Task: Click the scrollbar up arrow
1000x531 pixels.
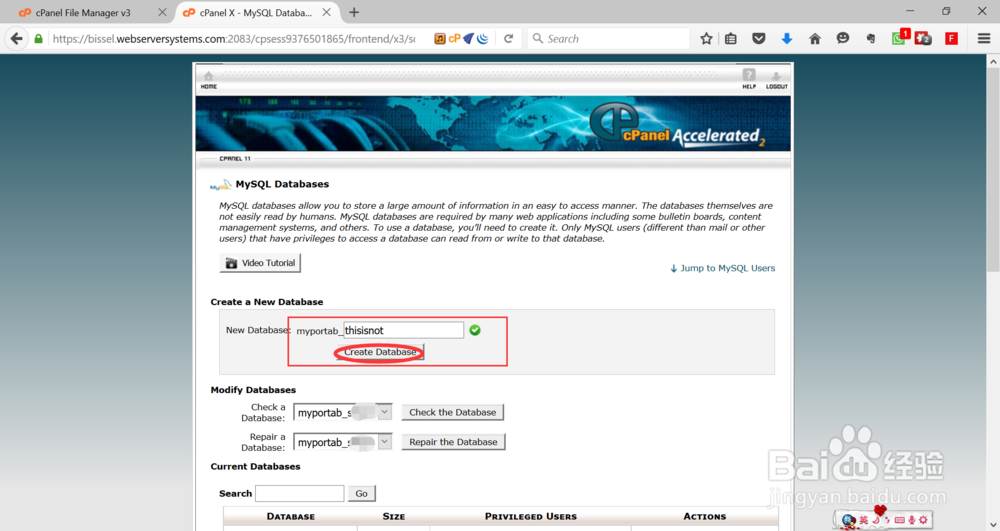Action: [x=993, y=62]
